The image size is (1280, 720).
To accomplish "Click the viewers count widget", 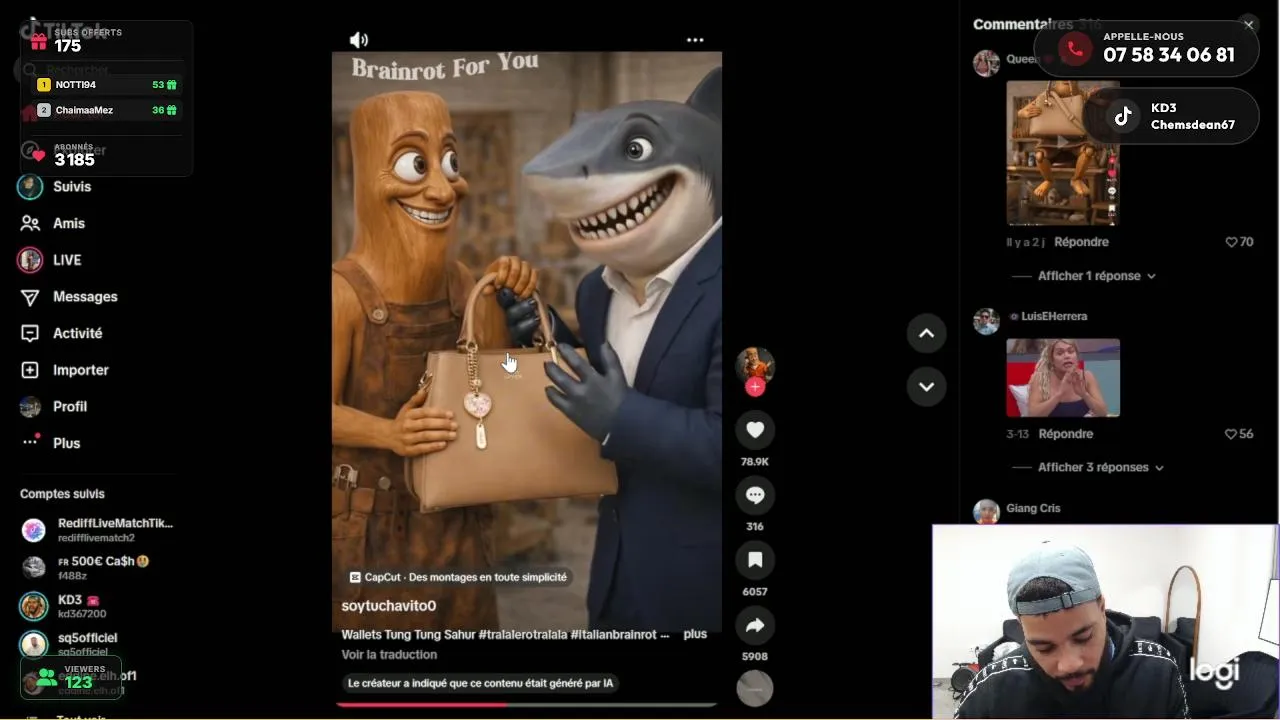I will pos(71,677).
